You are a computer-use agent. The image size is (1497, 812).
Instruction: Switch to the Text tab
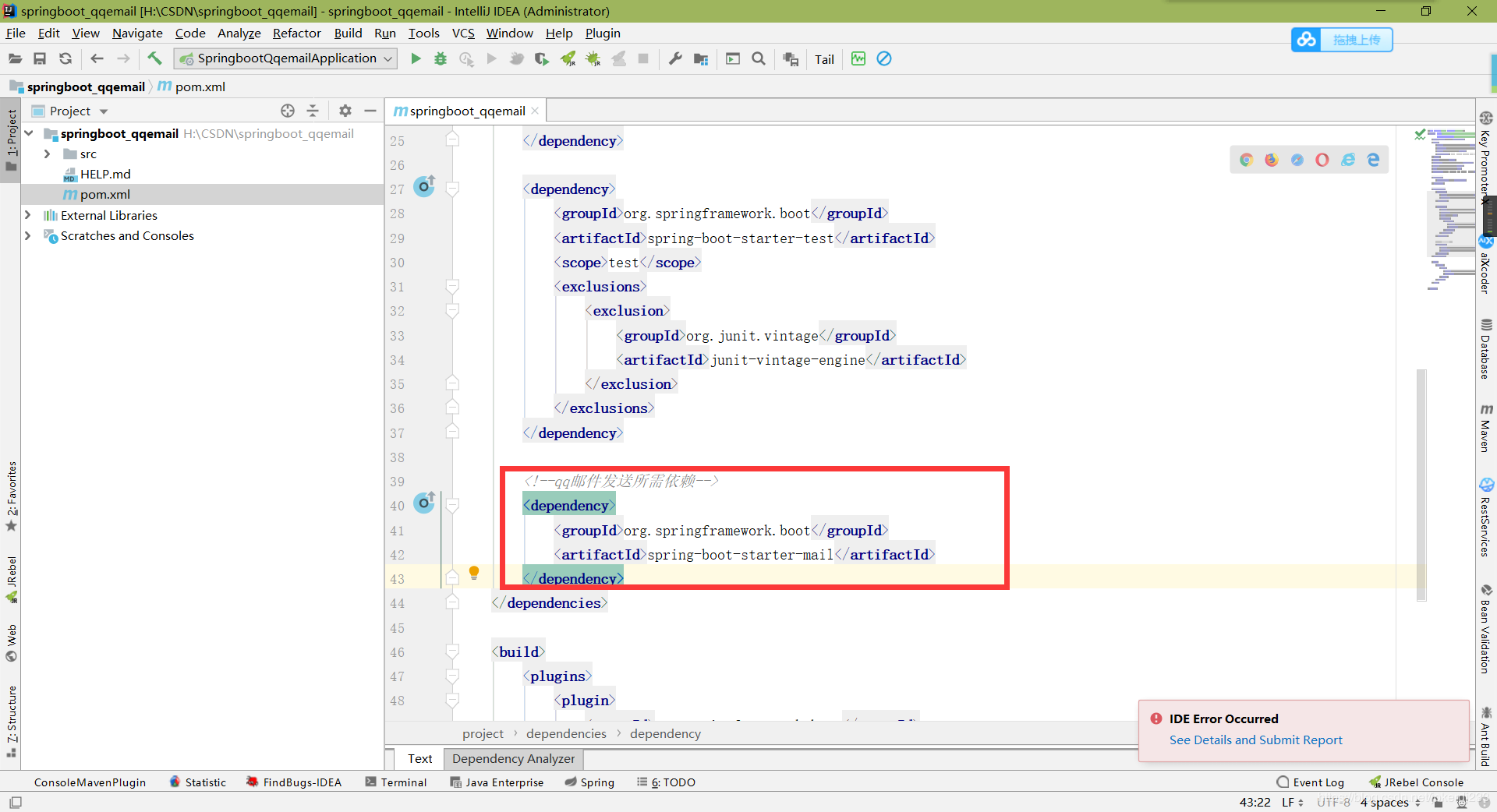coord(419,758)
